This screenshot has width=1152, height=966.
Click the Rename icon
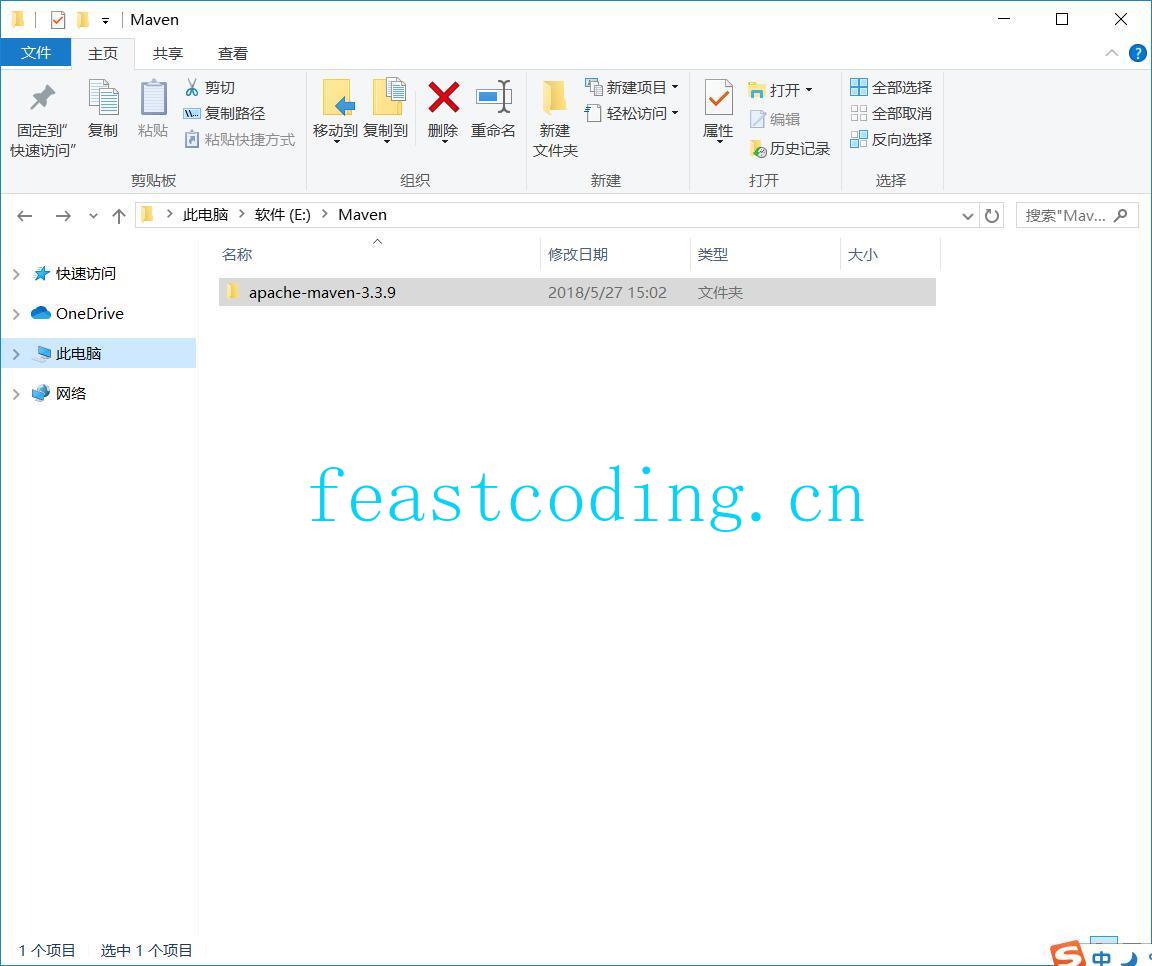click(493, 98)
